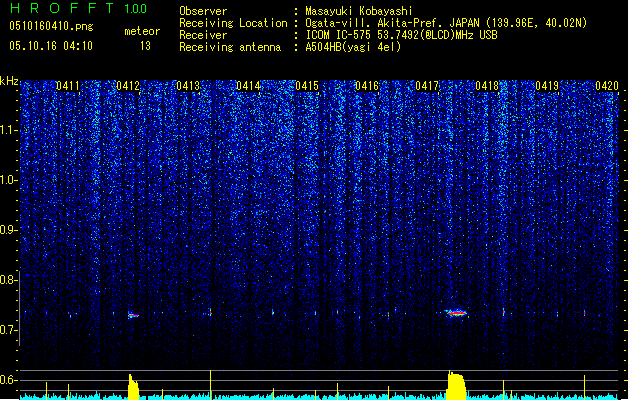Click the large yellow intensity peak near 0417
The width and height of the screenshot is (629, 400).
[457, 385]
